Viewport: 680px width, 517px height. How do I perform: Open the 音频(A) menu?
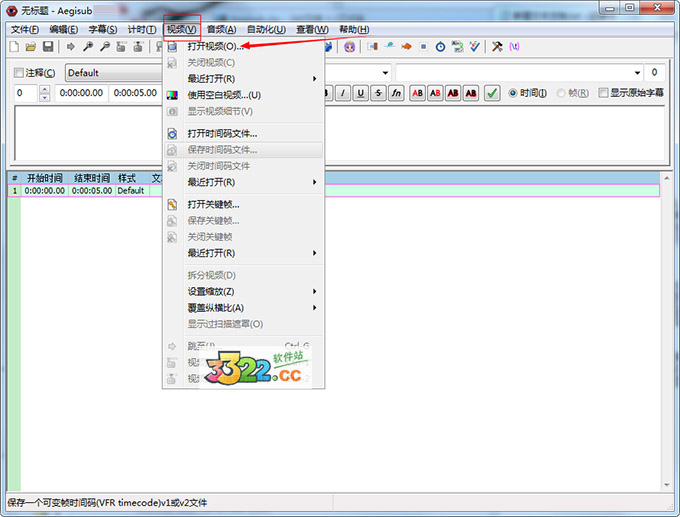click(221, 29)
